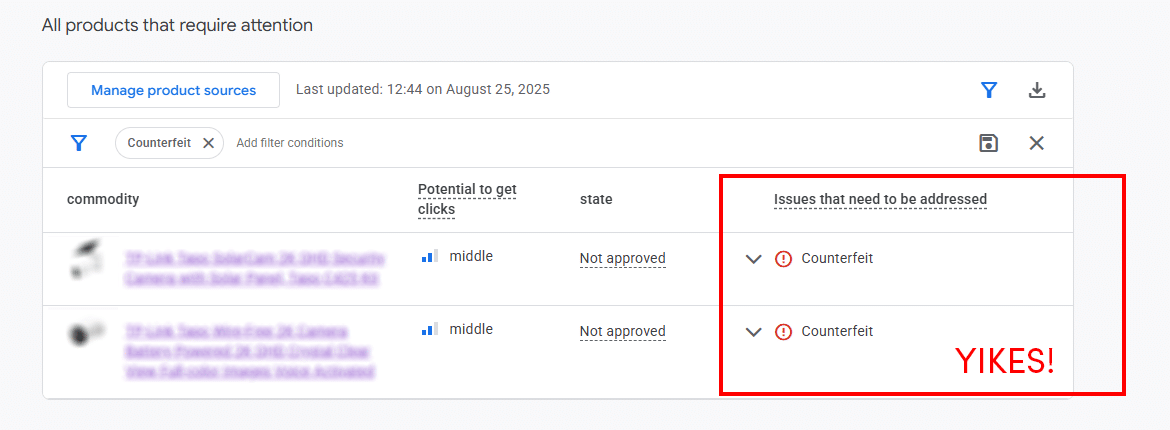
Task: Expand first product's Counterfeit issue
Action: 754,259
